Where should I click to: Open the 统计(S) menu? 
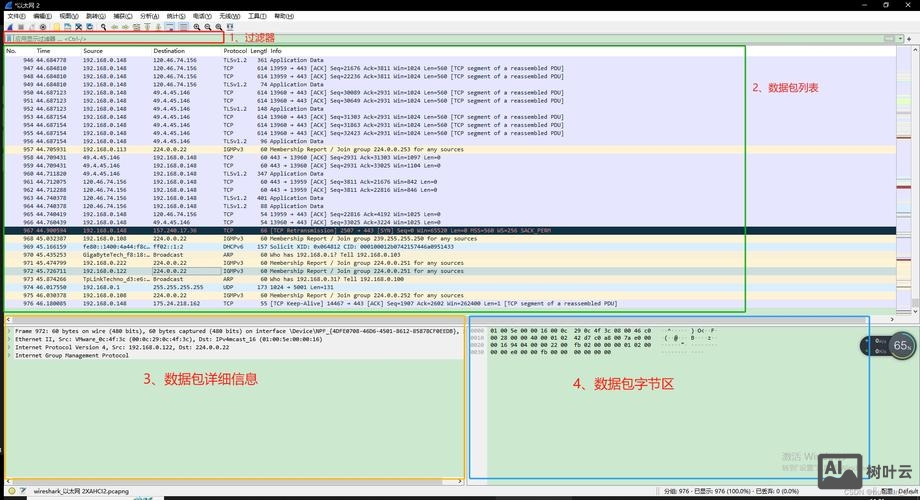click(x=176, y=16)
